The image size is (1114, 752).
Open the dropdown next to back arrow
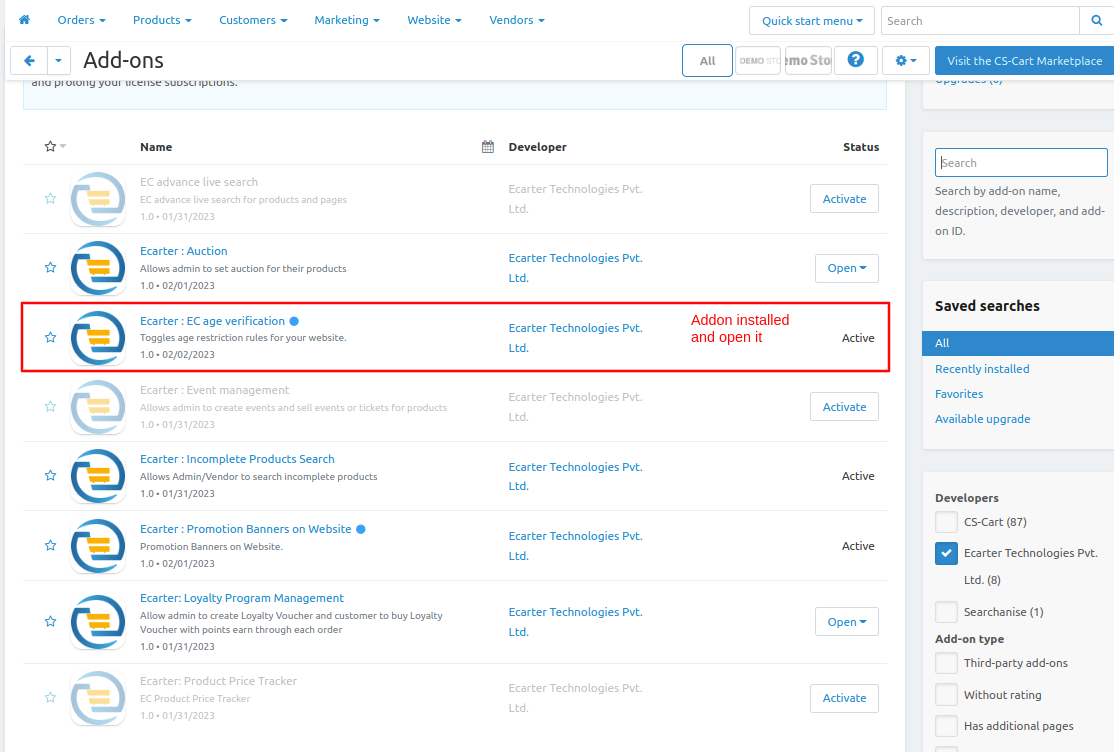point(58,61)
